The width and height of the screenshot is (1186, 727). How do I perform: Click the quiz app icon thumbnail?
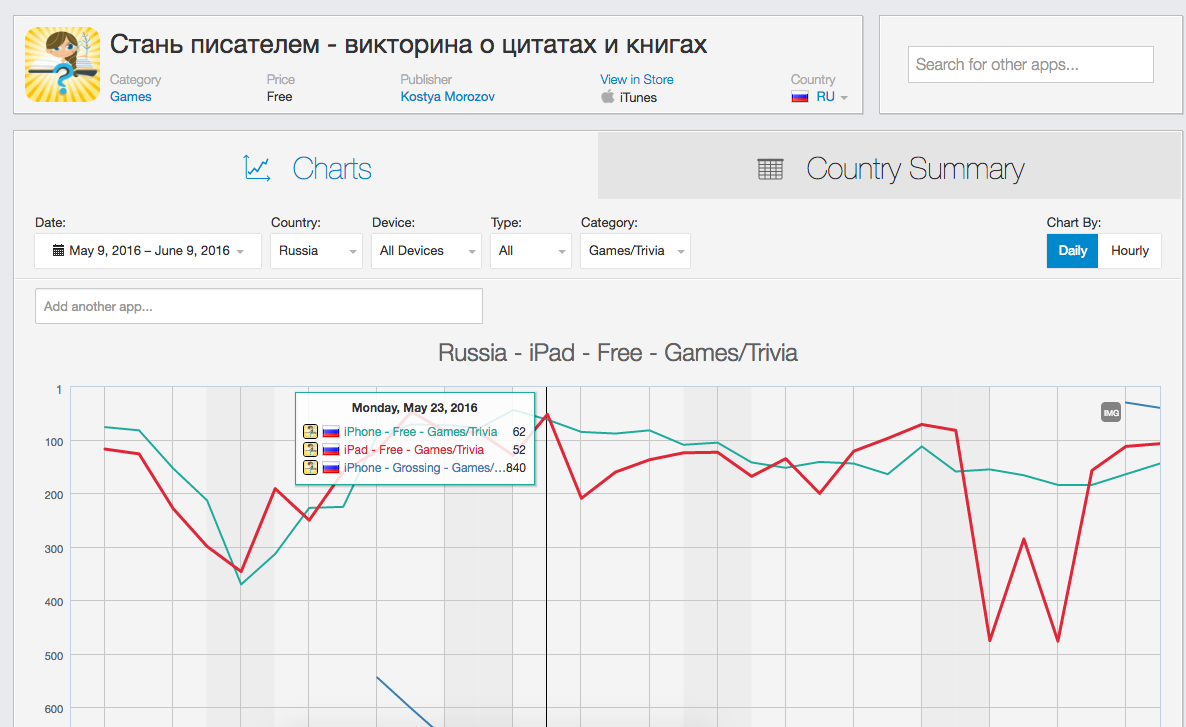(x=62, y=62)
